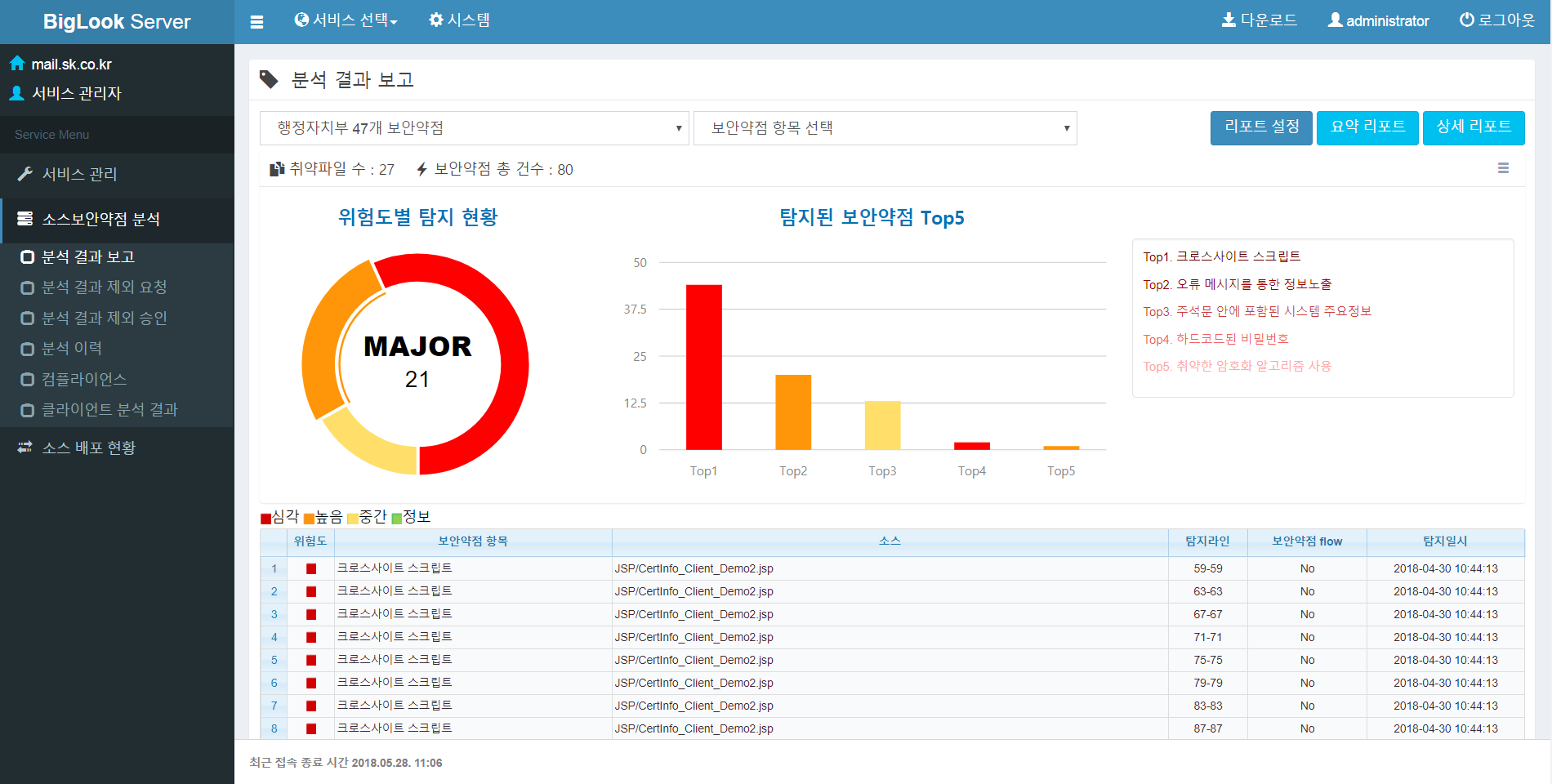Toggle the 높음 legend orange square
The height and width of the screenshot is (784, 1552).
pos(309,518)
